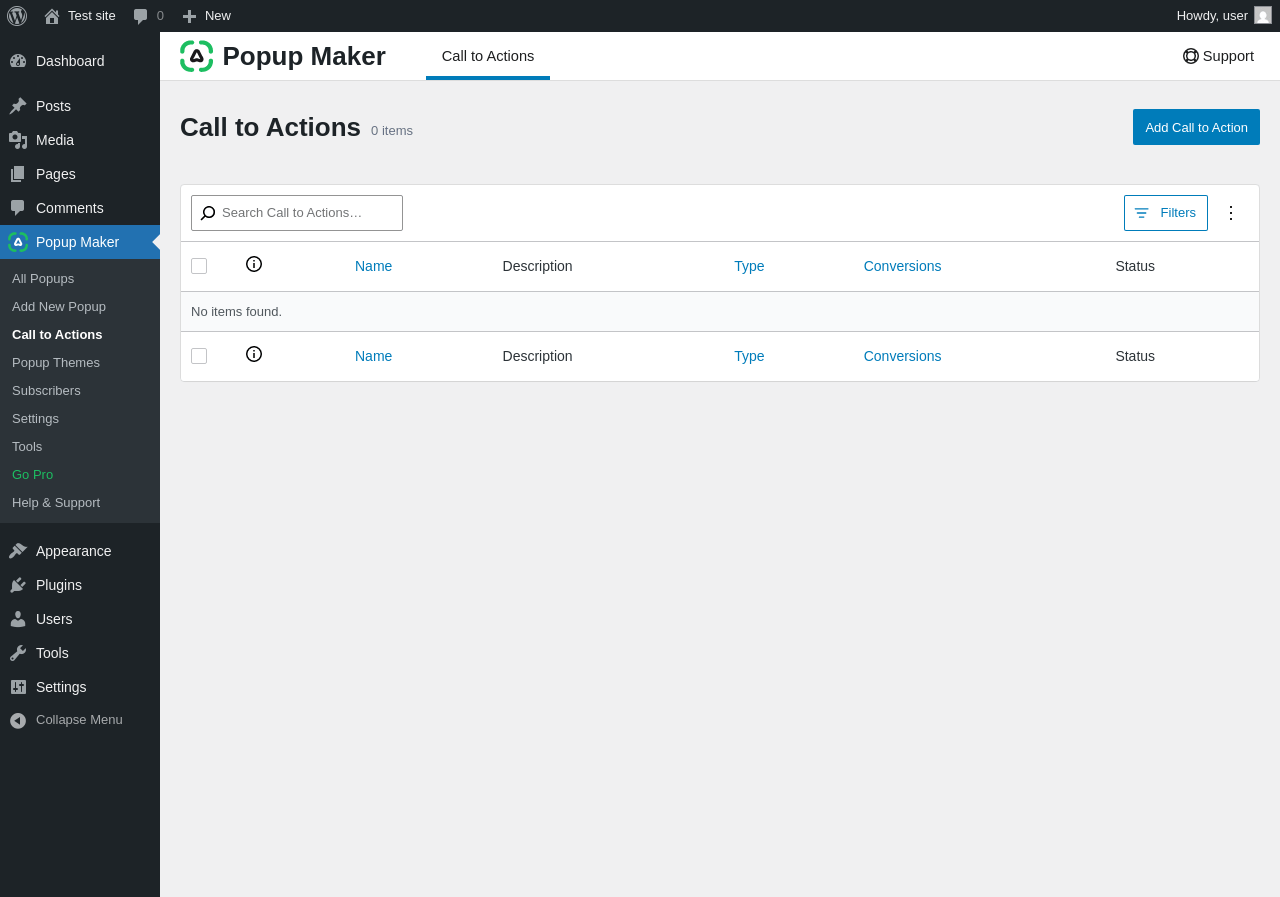Click the info icon in table header
This screenshot has height=897, width=1280.
coord(254,264)
